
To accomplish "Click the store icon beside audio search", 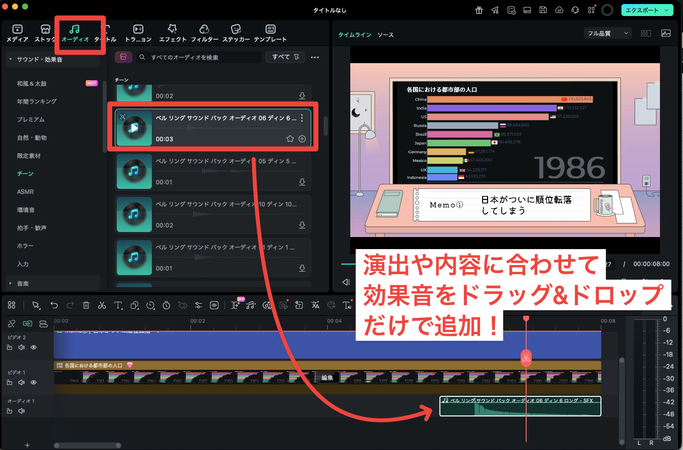I will tap(123, 57).
